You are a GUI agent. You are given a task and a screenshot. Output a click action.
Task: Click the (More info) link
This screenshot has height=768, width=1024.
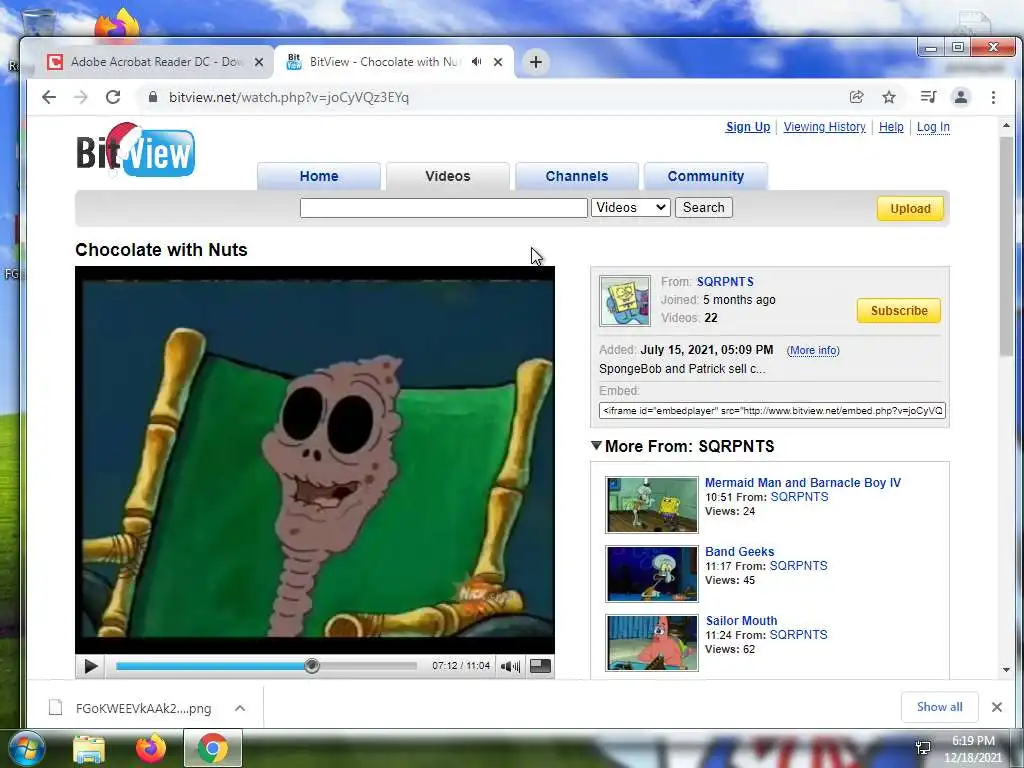(813, 350)
